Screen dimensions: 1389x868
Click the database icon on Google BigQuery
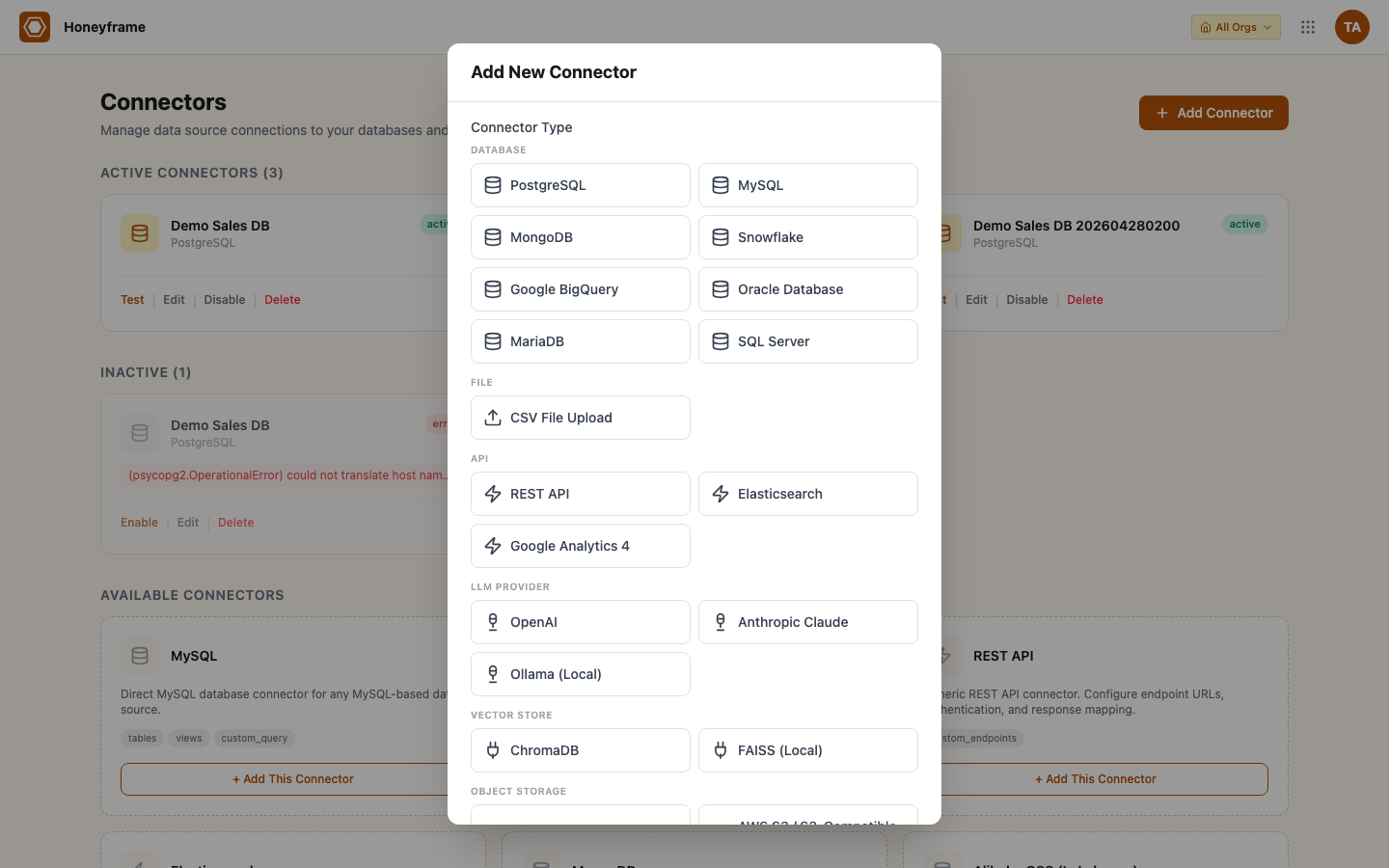pos(493,289)
